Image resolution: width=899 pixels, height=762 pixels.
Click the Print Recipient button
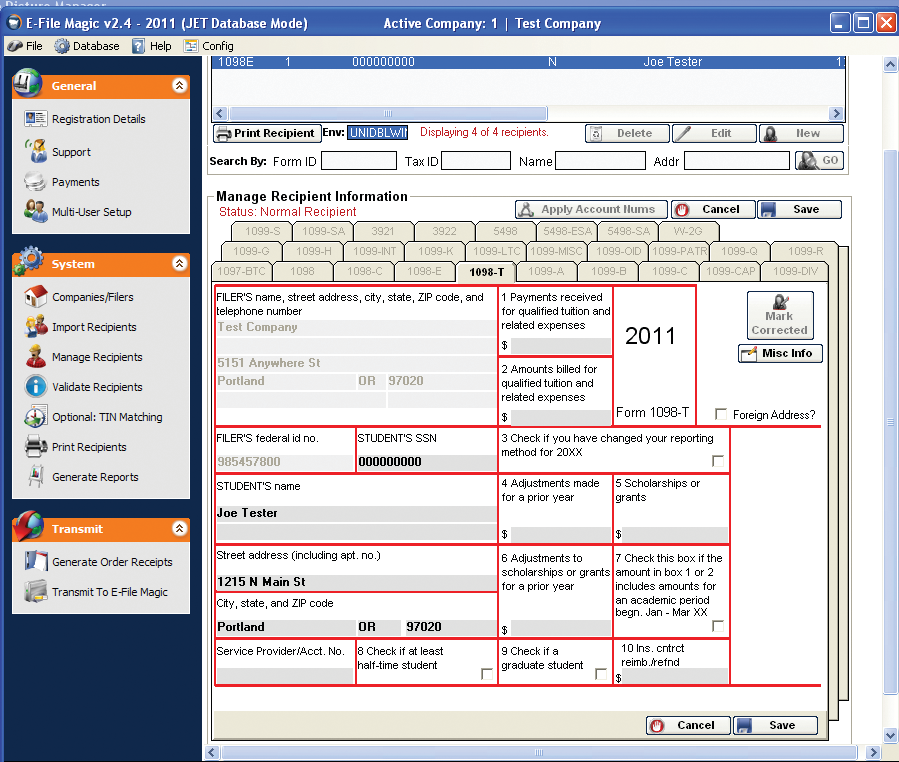click(267, 133)
